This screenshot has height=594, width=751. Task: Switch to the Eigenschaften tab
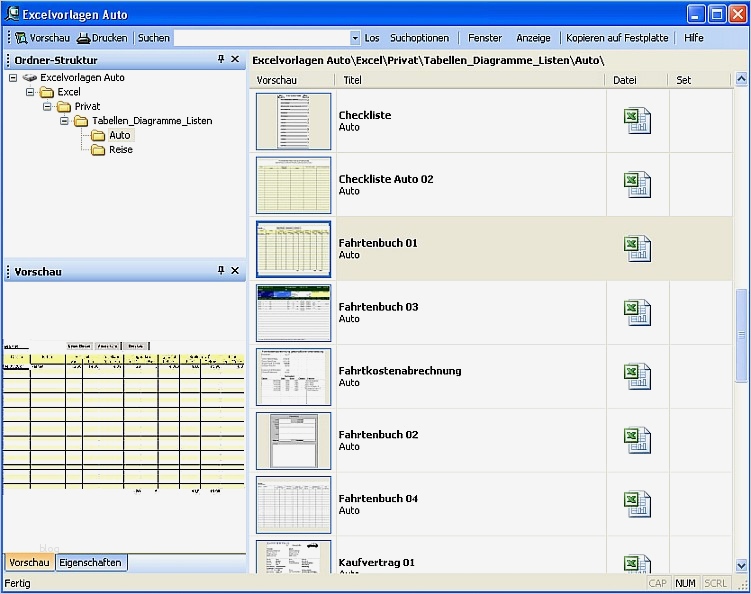pyautogui.click(x=90, y=563)
